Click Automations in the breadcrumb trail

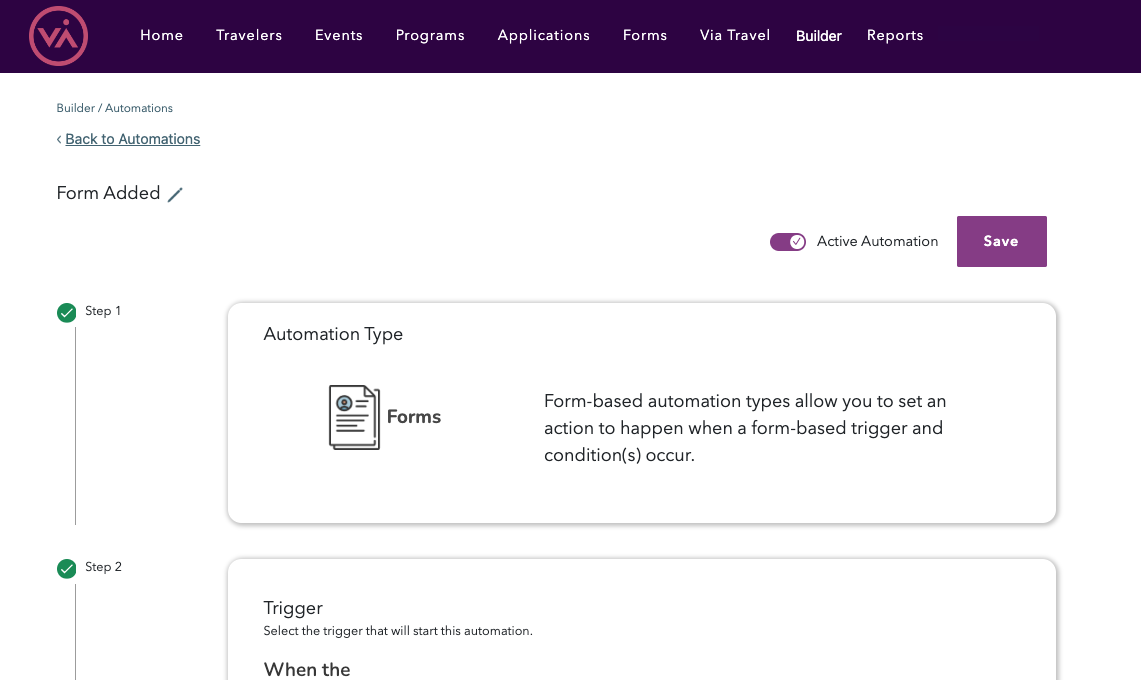click(139, 108)
